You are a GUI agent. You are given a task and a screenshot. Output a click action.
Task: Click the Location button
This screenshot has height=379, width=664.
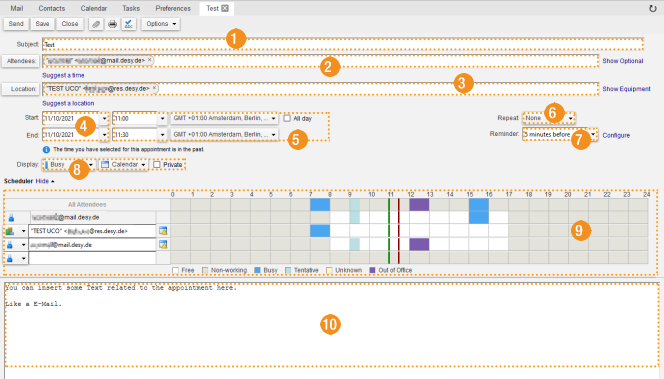point(21,89)
